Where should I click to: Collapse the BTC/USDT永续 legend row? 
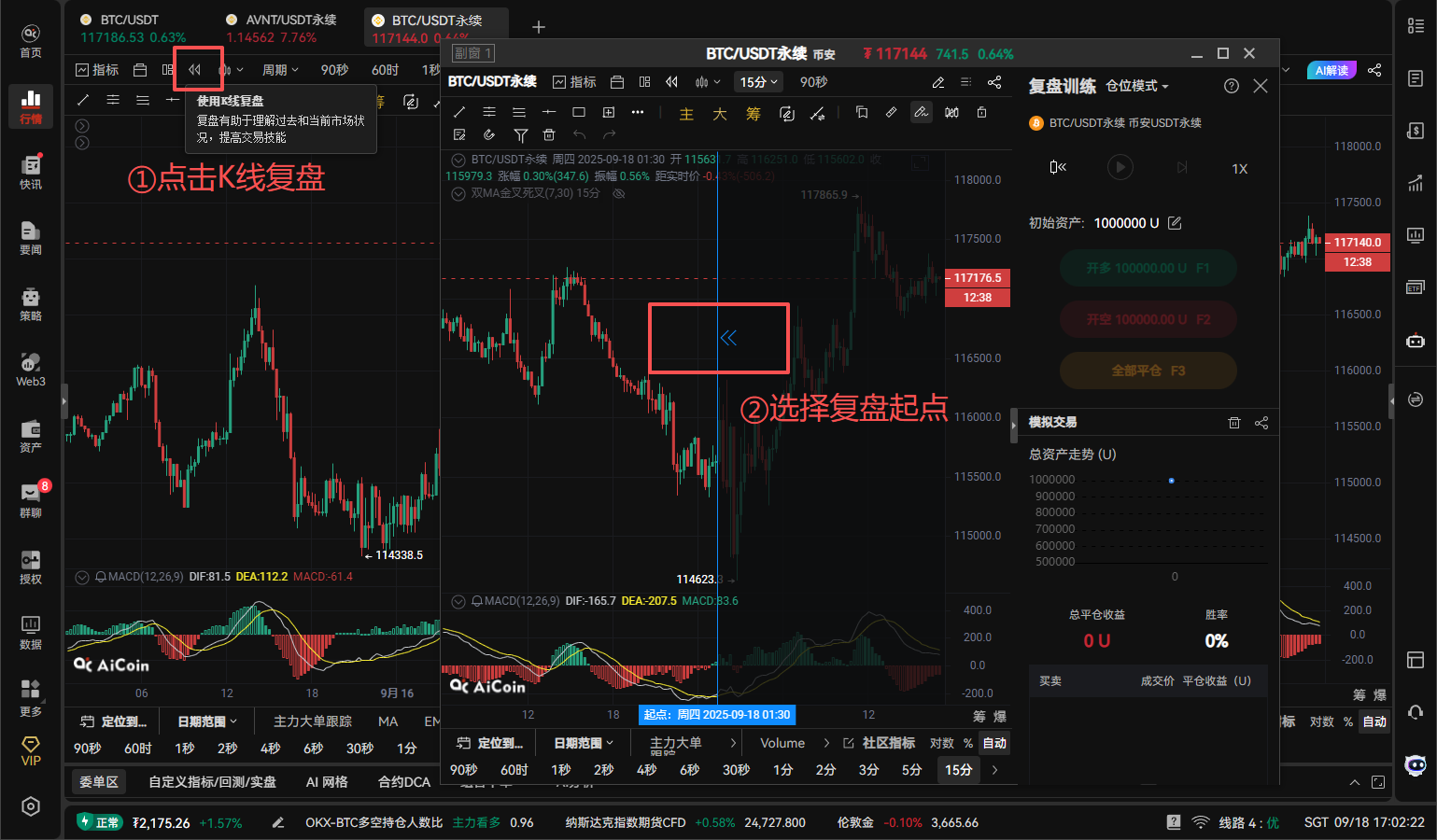(458, 160)
